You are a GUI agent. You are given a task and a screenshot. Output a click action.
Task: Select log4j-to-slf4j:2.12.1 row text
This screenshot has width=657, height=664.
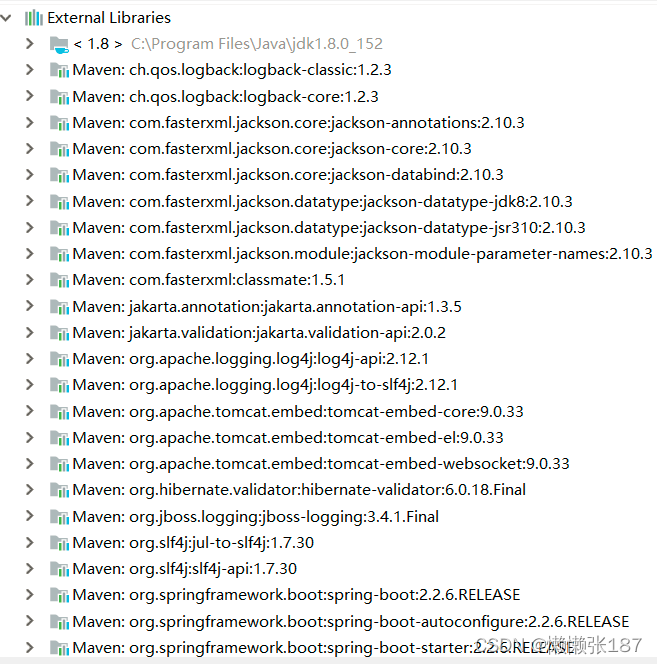(x=265, y=385)
